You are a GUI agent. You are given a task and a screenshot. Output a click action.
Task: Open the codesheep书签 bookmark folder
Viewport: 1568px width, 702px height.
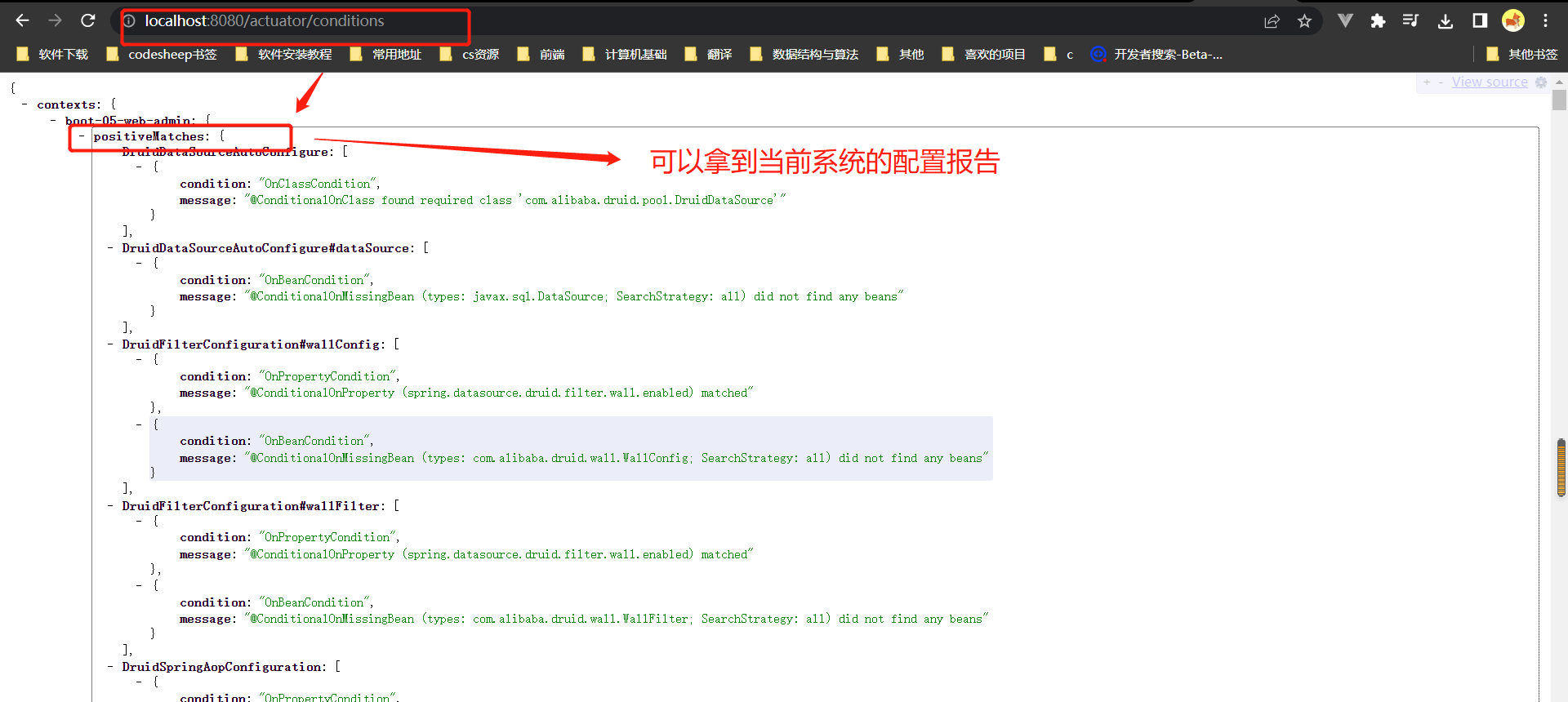tap(162, 55)
